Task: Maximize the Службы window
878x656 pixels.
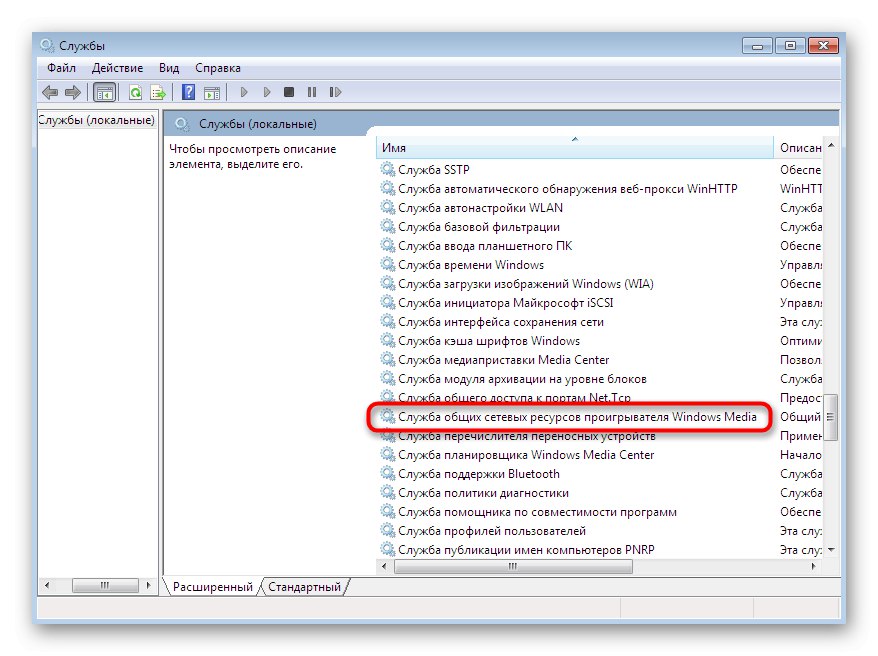Action: 790,46
